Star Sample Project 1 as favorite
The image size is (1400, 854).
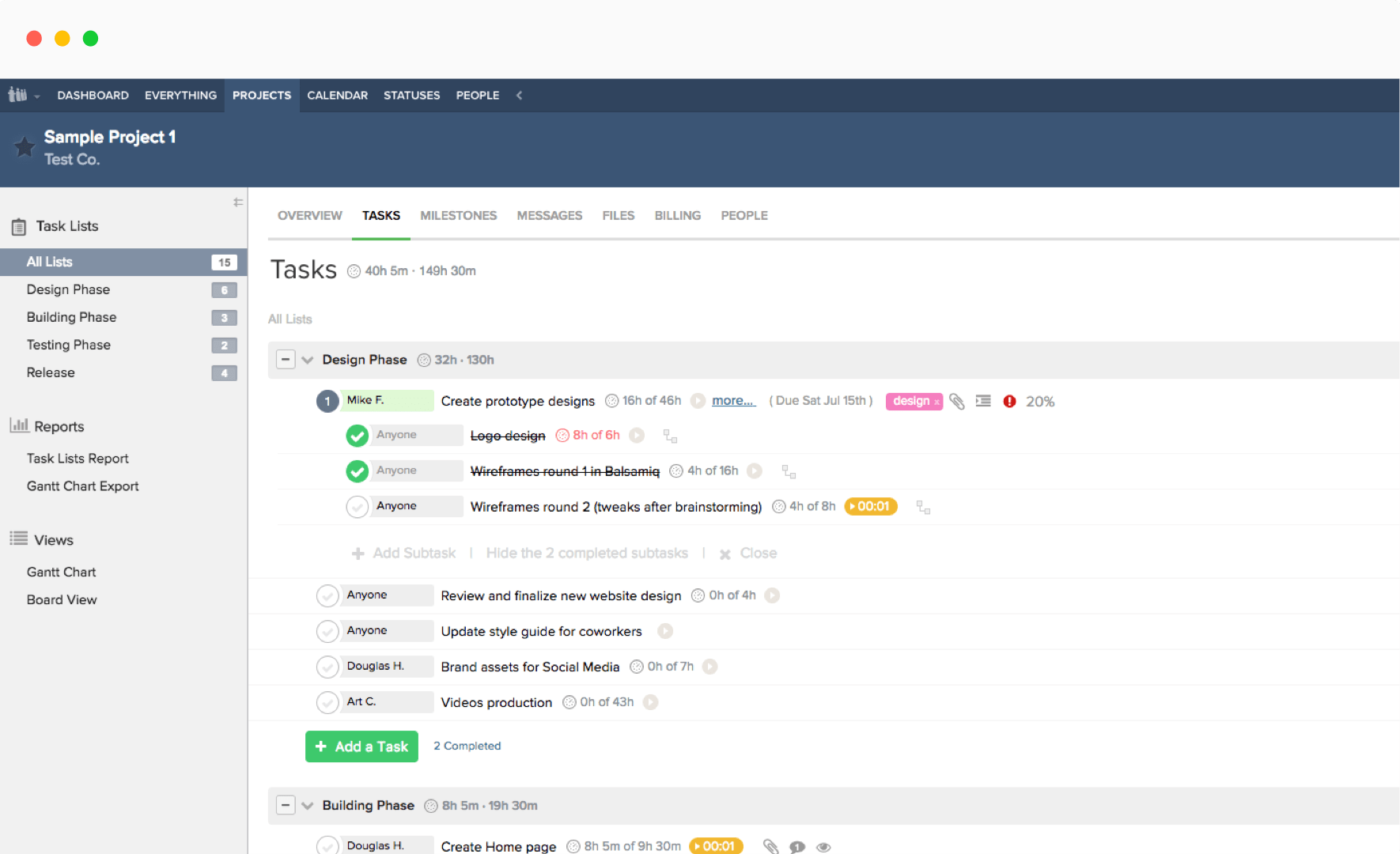[x=25, y=147]
